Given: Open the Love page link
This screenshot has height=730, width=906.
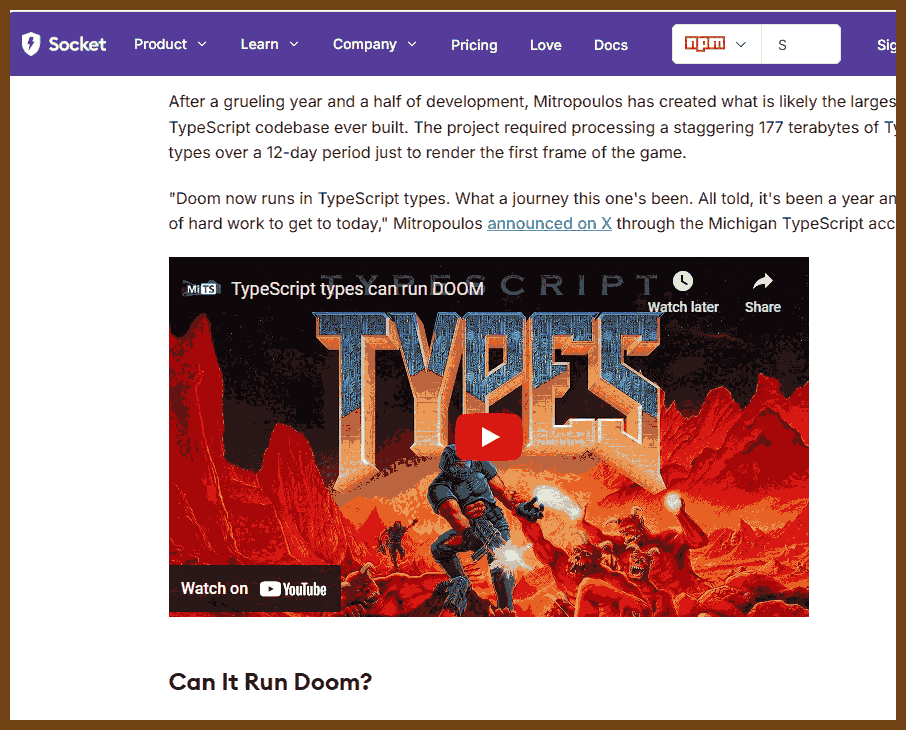Looking at the screenshot, I should (x=545, y=45).
